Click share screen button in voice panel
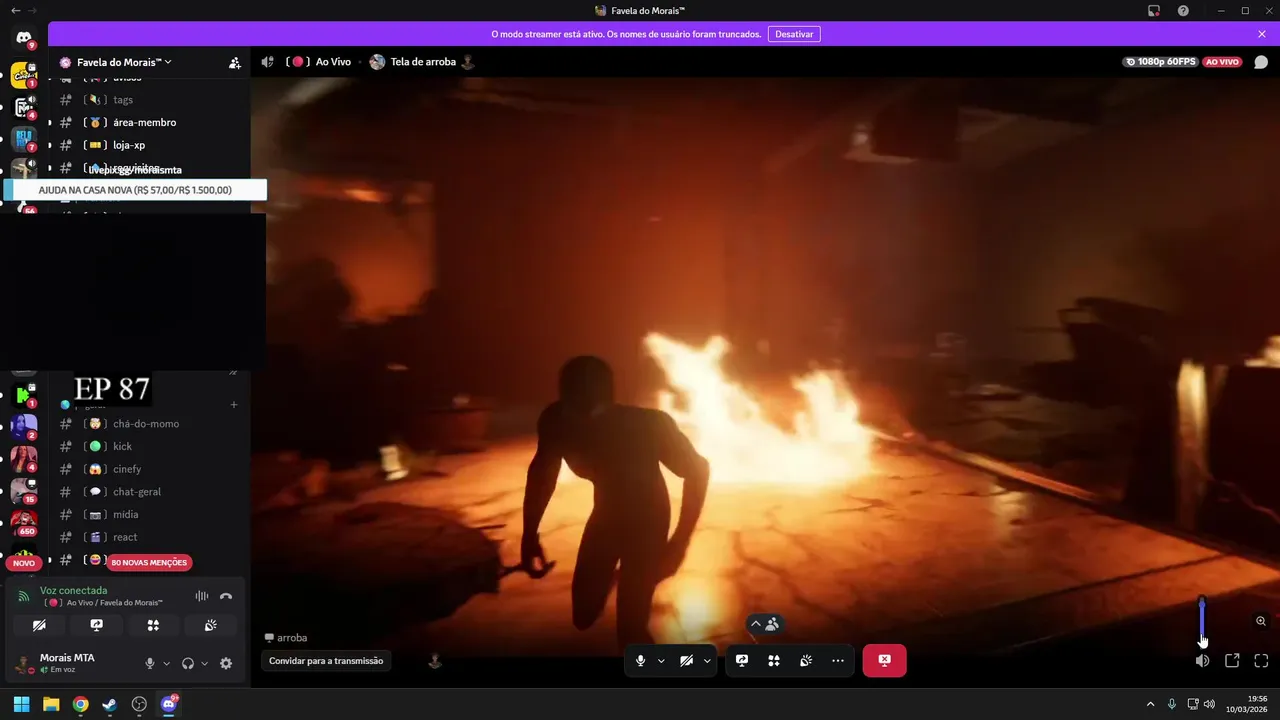 pos(96,625)
